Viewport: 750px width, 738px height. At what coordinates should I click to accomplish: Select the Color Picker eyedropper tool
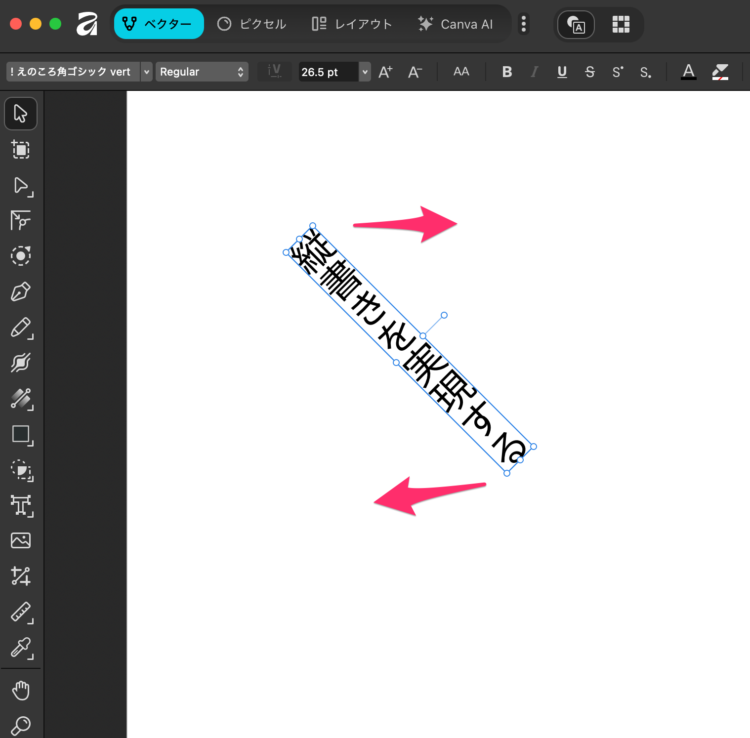click(x=21, y=646)
